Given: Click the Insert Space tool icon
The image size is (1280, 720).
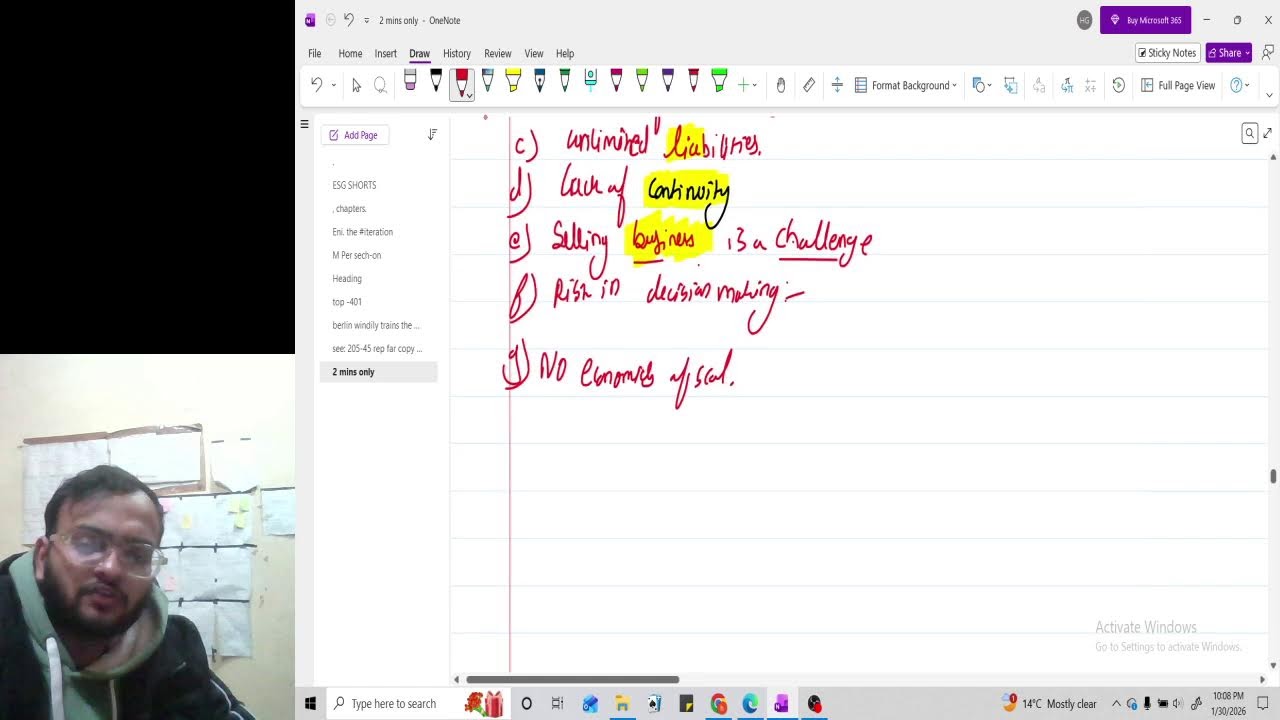Looking at the screenshot, I should tap(837, 85).
